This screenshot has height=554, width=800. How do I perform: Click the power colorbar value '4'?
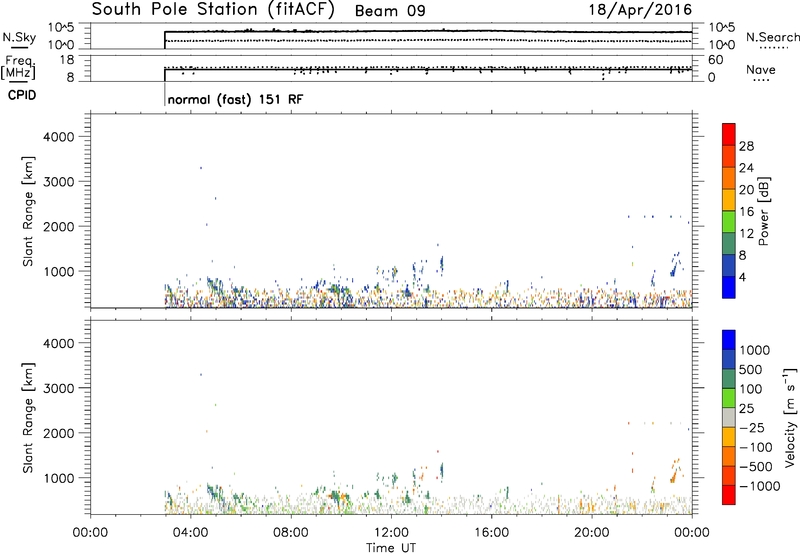743,277
